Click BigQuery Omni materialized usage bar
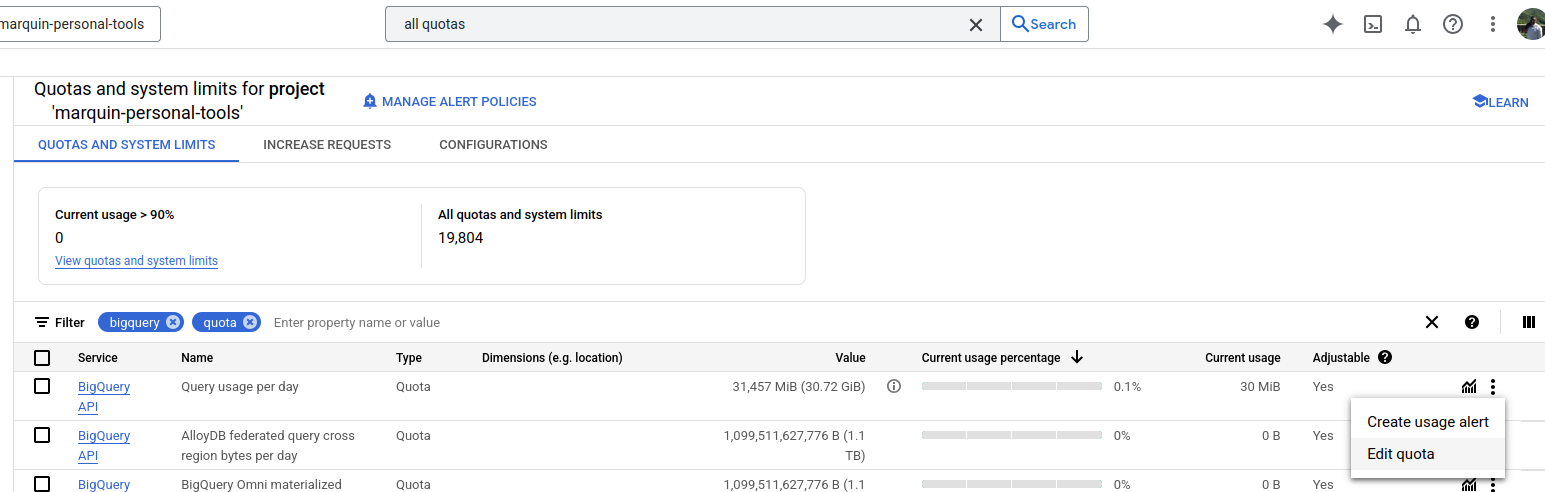Viewport: 1545px width, 492px height. [1012, 484]
